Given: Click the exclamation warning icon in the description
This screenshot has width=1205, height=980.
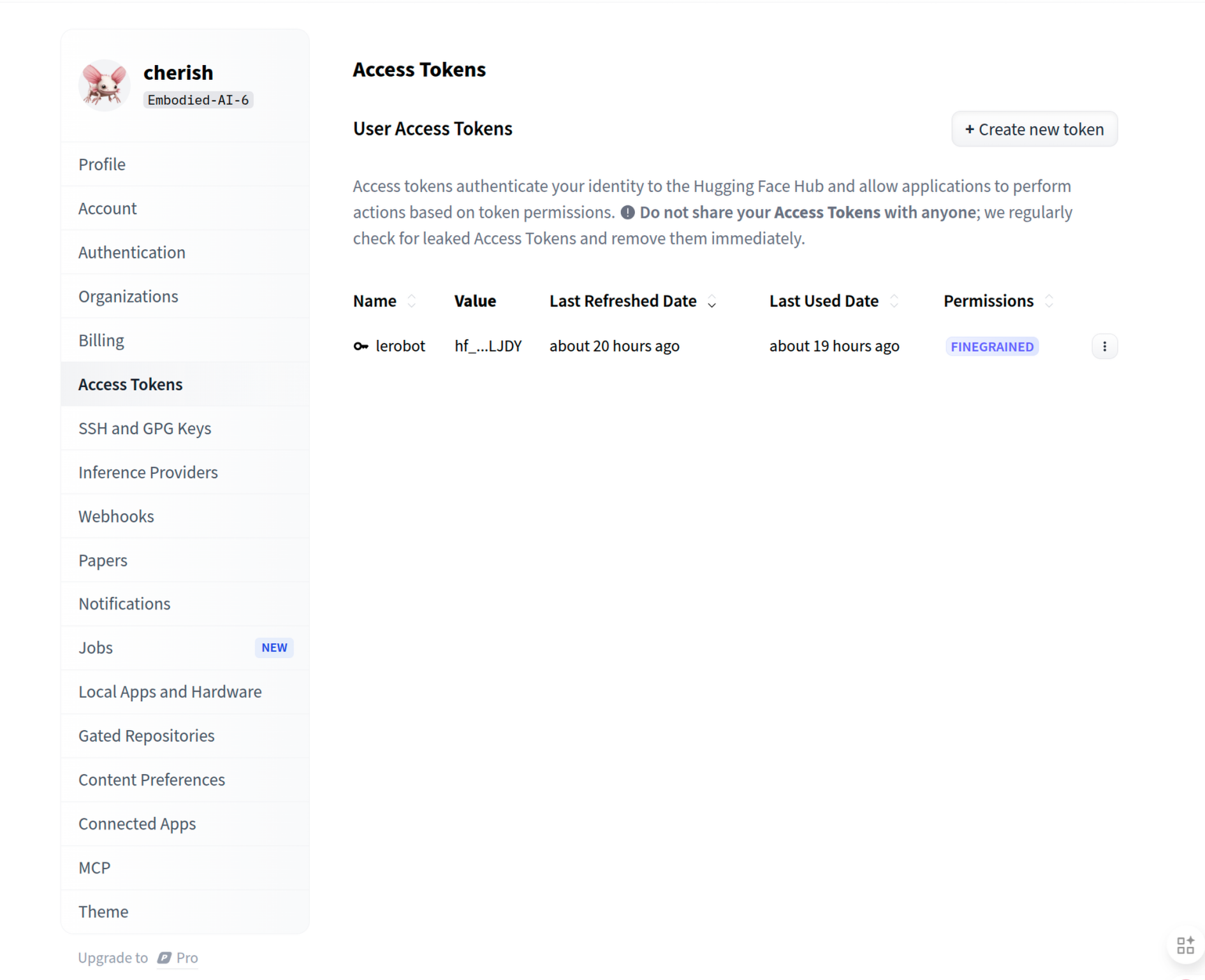Looking at the screenshot, I should (627, 212).
